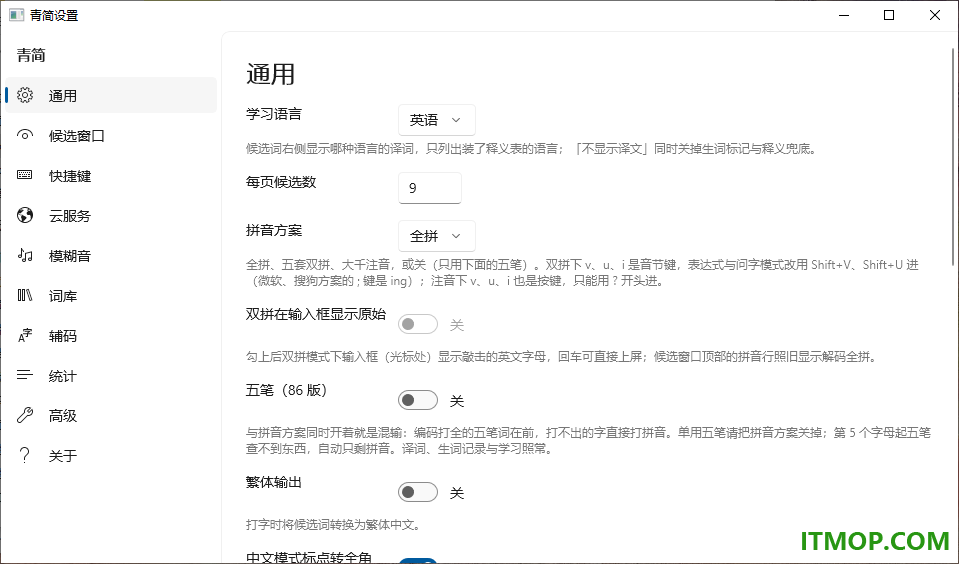The width and height of the screenshot is (959, 564).
Task: Click the 青简设置 app icon in title bar
Action: (x=17, y=15)
